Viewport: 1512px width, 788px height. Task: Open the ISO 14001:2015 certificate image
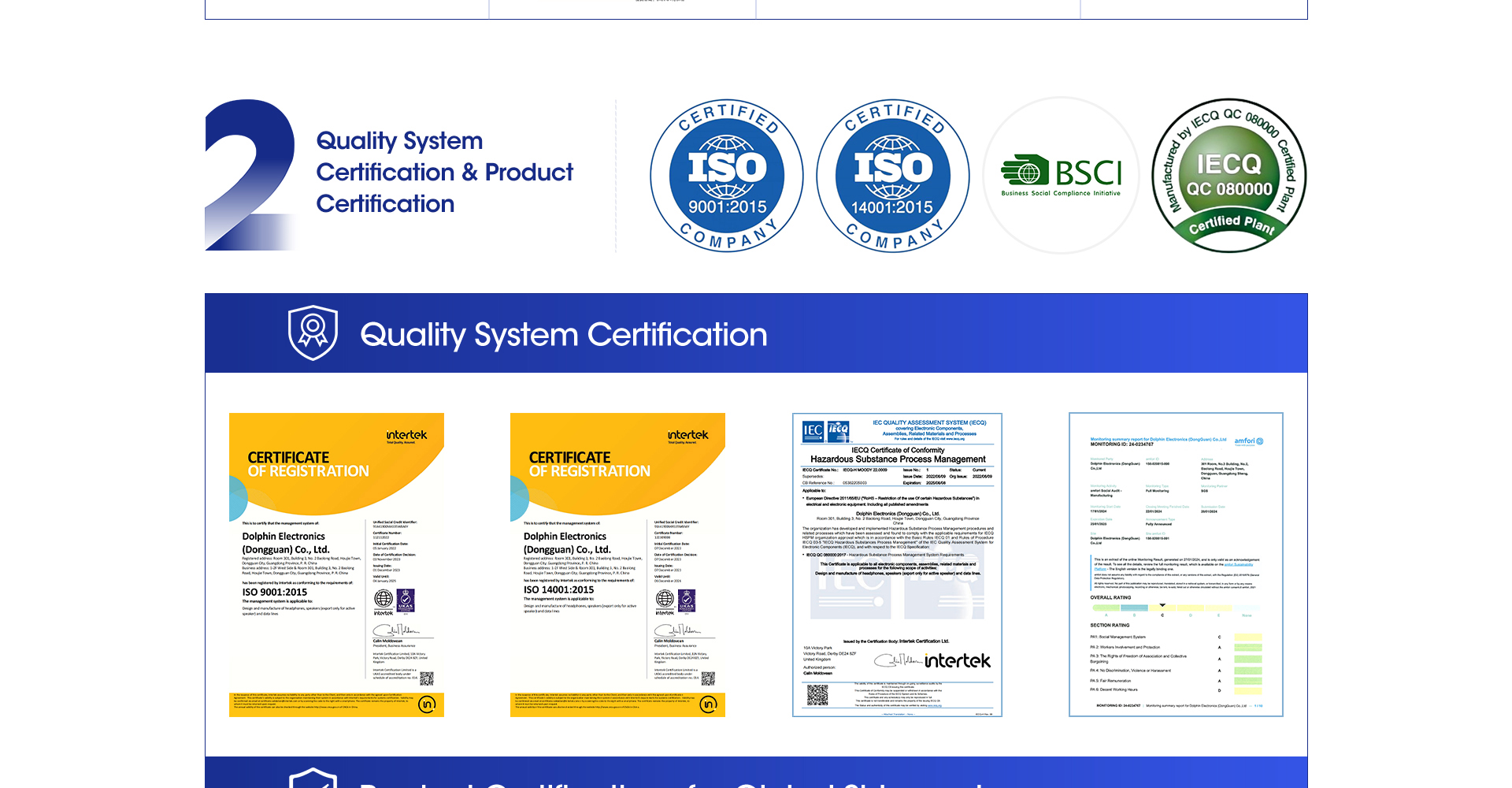click(617, 564)
